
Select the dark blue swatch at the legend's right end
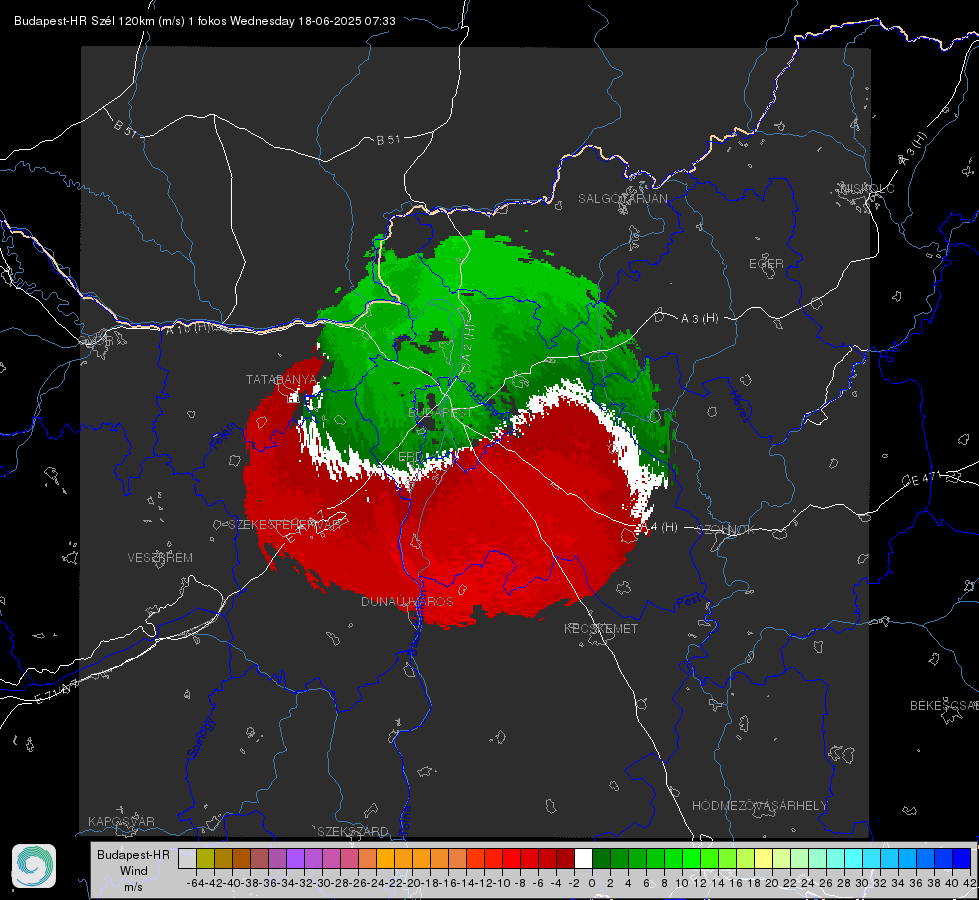pos(962,859)
